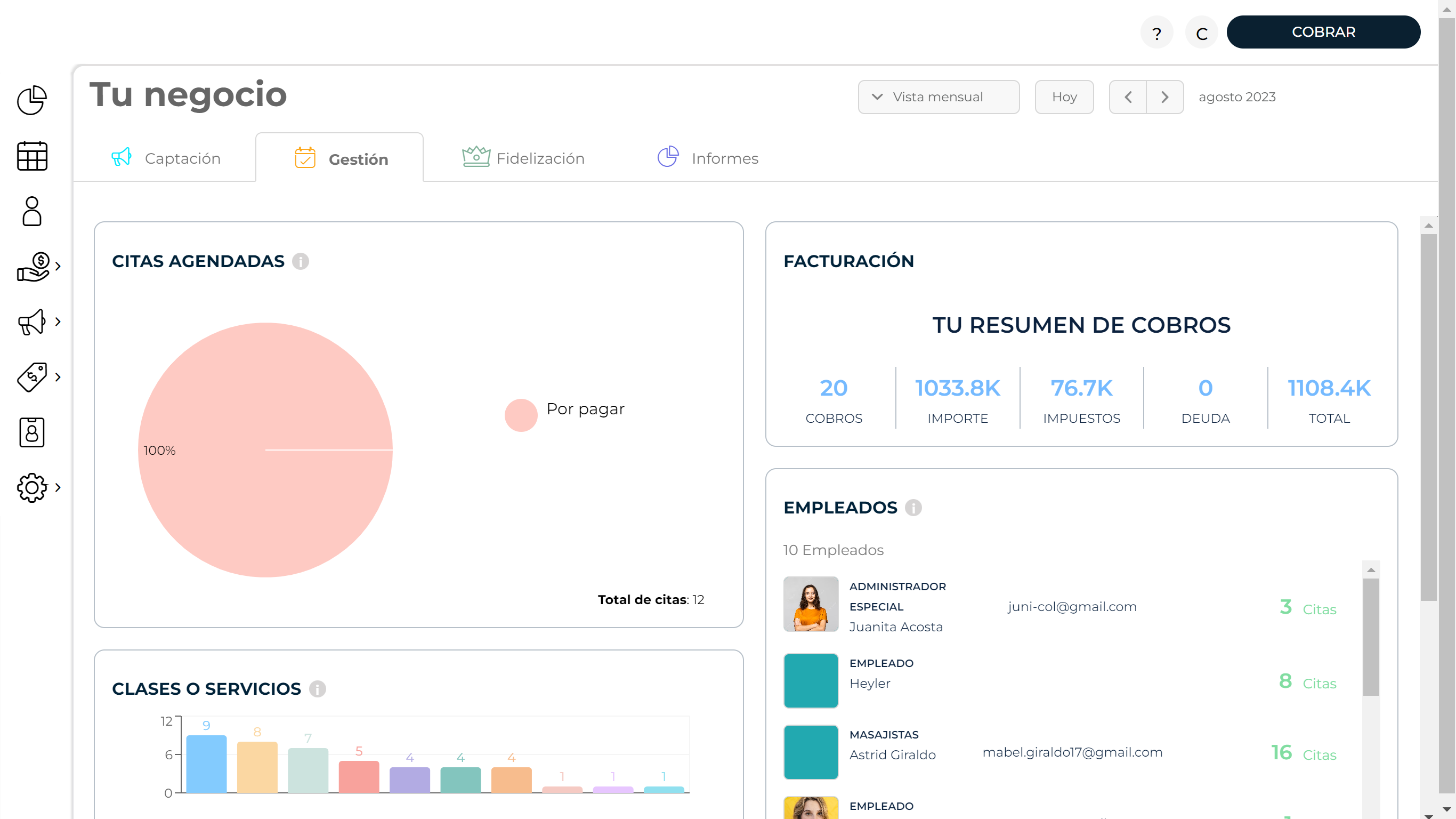The image size is (1456, 819).
Task: Click the page scroll-down arrow
Action: [x=1447, y=810]
